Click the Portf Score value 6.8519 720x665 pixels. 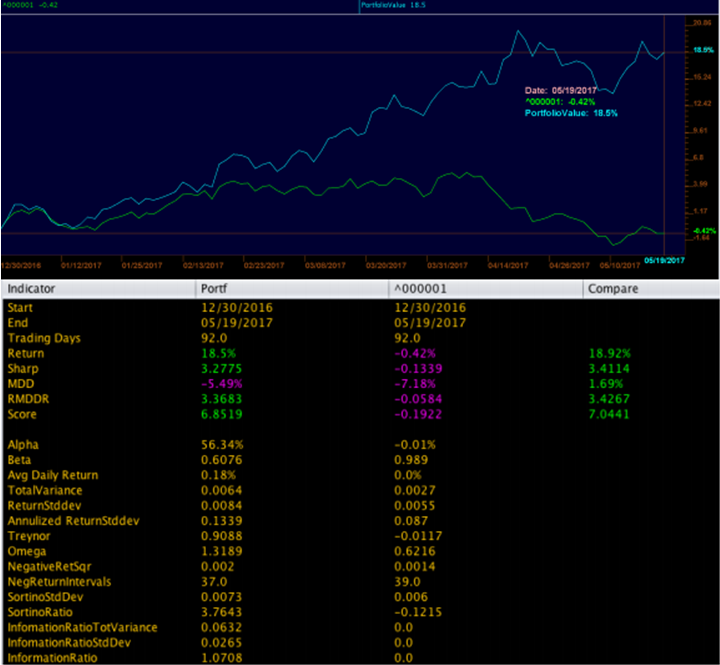pos(222,414)
